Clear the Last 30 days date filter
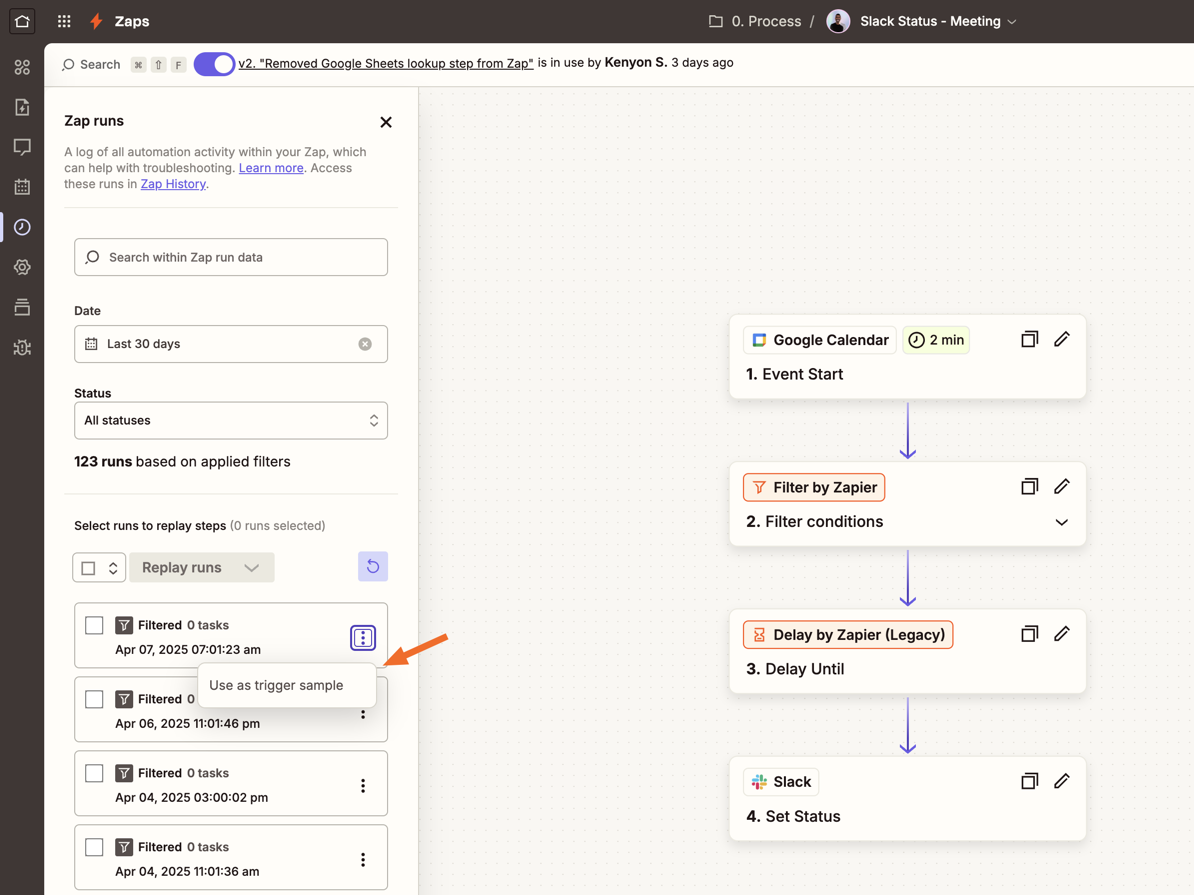The height and width of the screenshot is (895, 1194). [366, 344]
